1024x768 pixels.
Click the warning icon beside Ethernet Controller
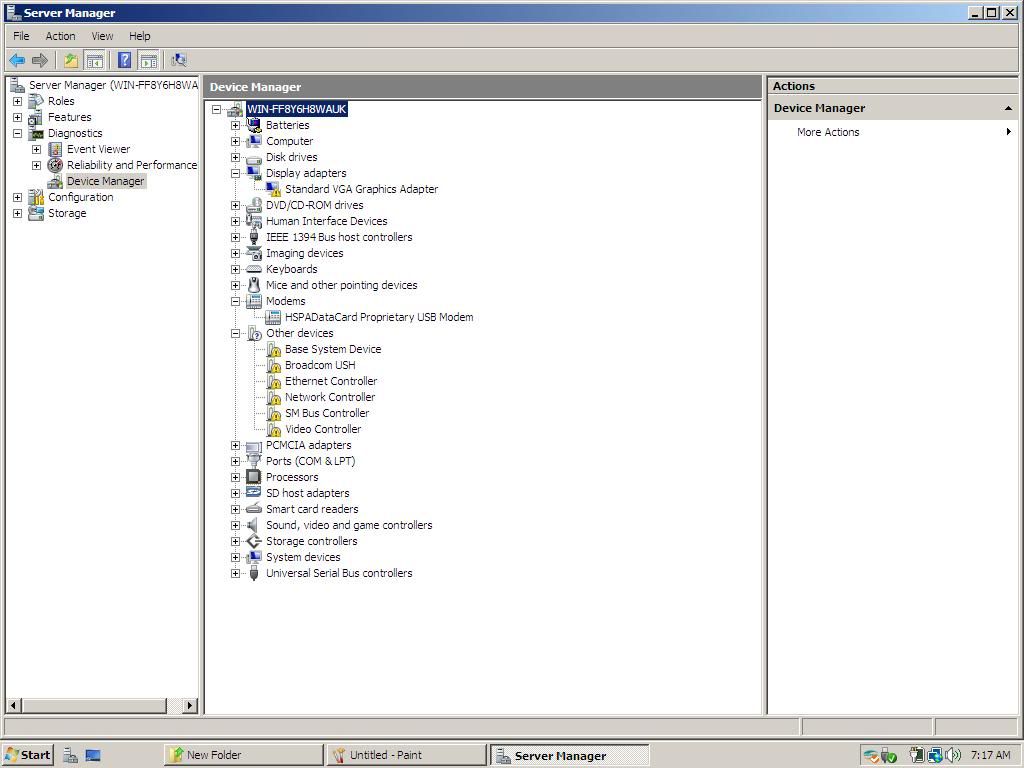[x=274, y=381]
